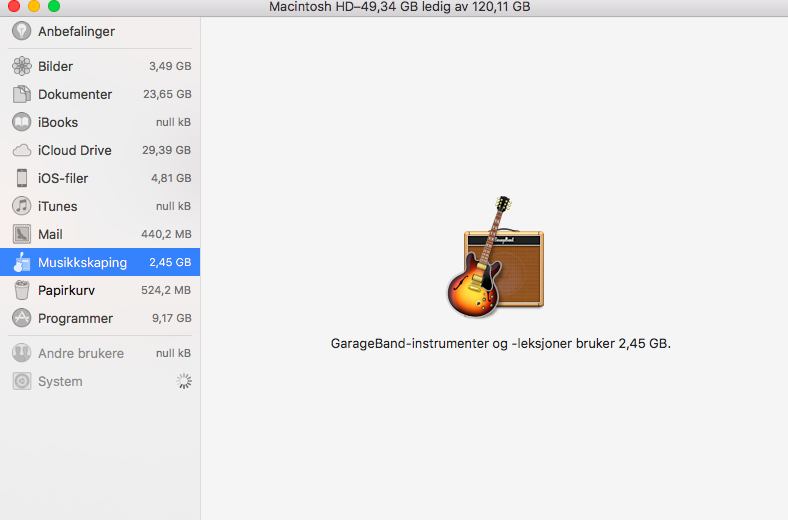The image size is (788, 520).
Task: Click the null kB value for iTunes
Action: (173, 206)
